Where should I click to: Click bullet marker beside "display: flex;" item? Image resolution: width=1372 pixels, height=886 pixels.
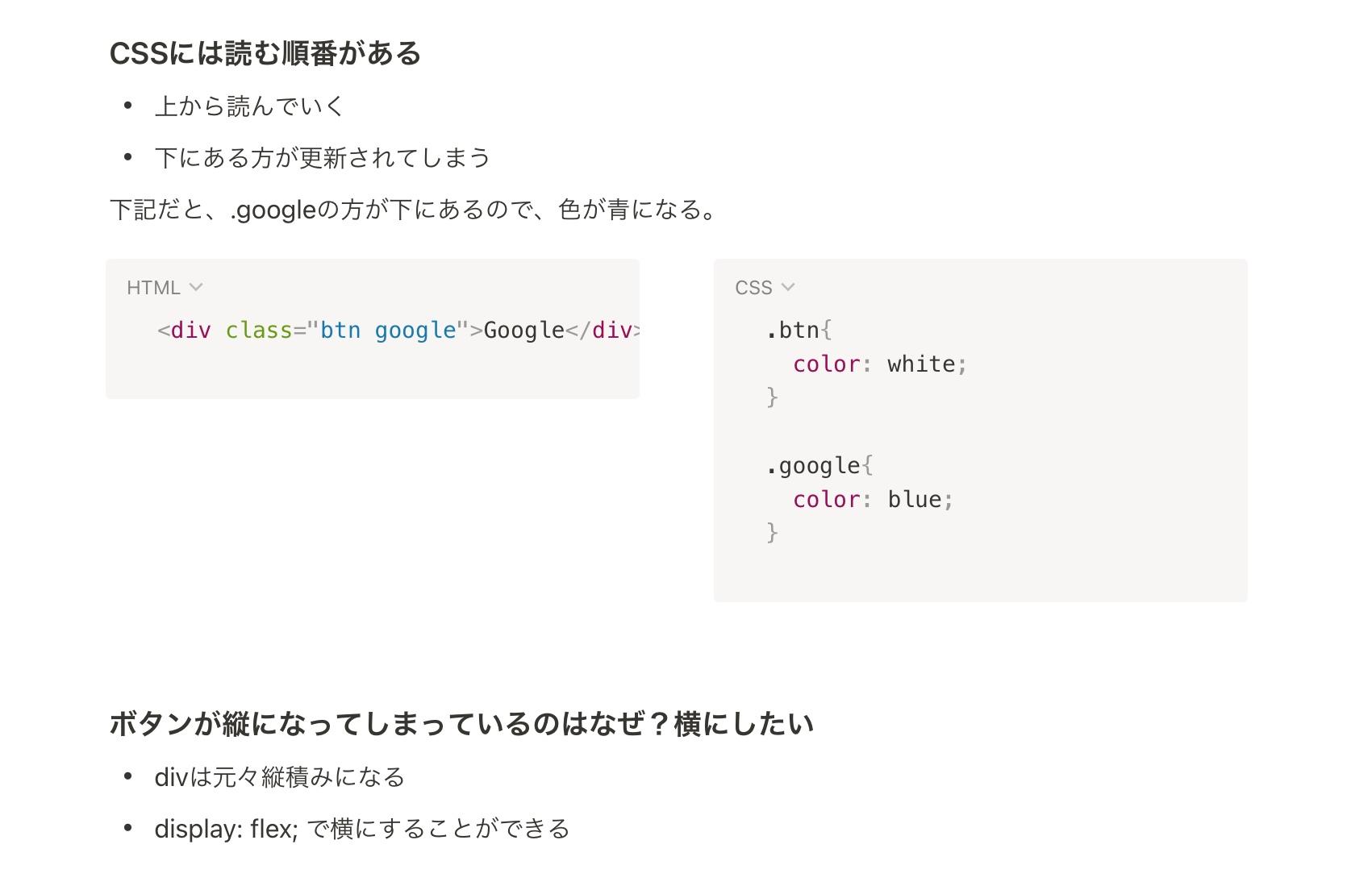pyautogui.click(x=127, y=828)
